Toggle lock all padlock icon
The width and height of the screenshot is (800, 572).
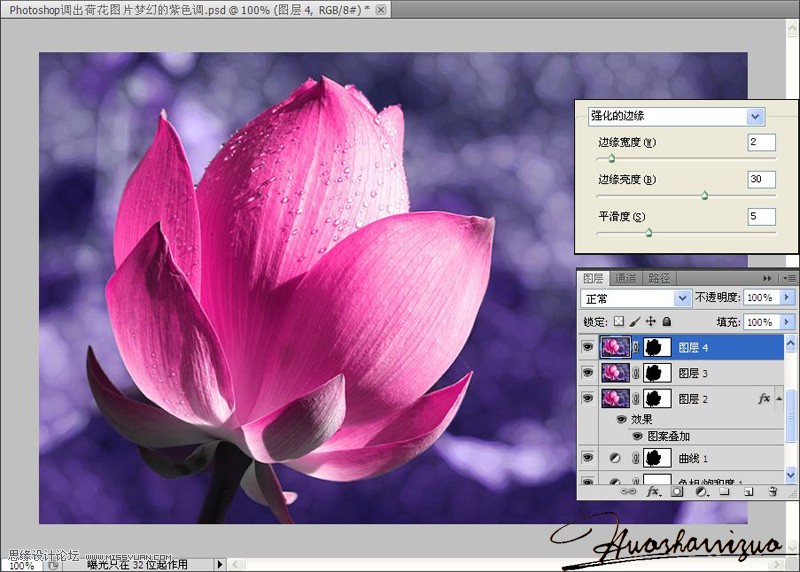[x=666, y=321]
